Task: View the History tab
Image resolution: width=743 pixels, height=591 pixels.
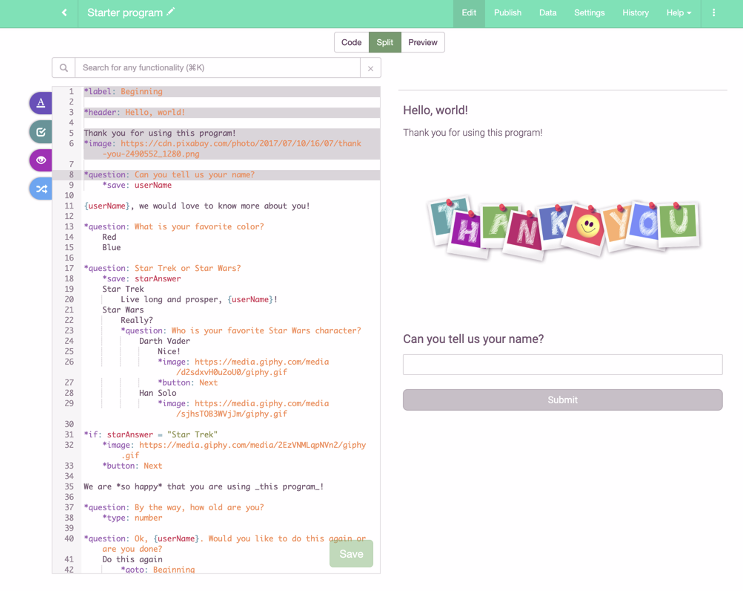Action: pyautogui.click(x=635, y=13)
